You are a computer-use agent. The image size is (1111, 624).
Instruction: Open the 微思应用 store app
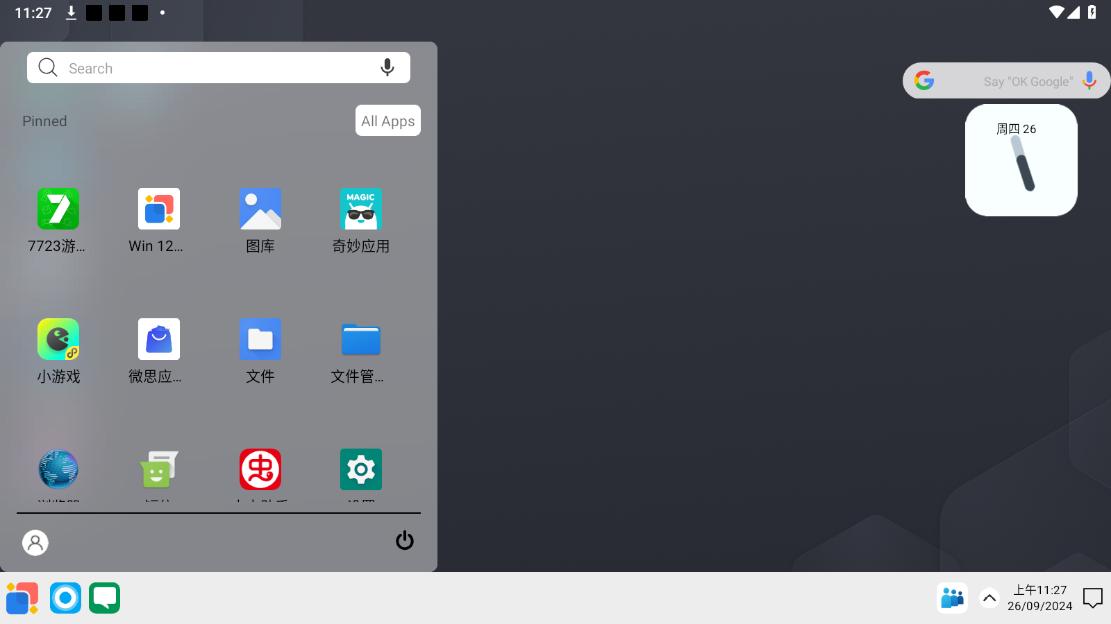pyautogui.click(x=159, y=340)
